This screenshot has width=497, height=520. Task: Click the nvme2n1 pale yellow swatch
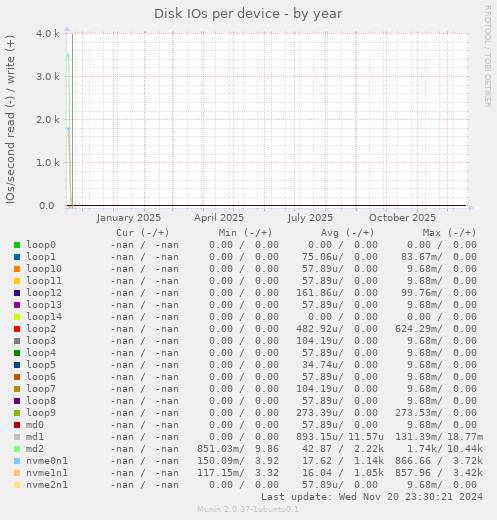click(x=17, y=485)
